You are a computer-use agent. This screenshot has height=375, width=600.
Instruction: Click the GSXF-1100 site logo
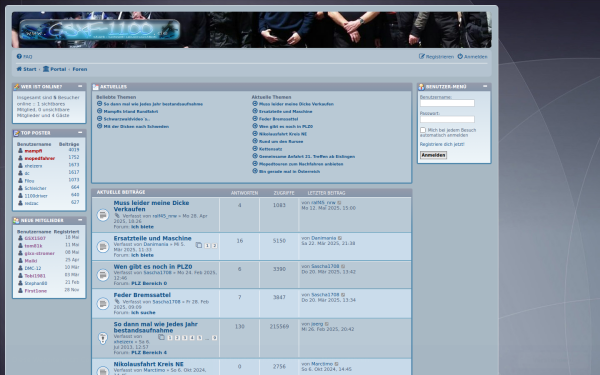[x=99, y=30]
